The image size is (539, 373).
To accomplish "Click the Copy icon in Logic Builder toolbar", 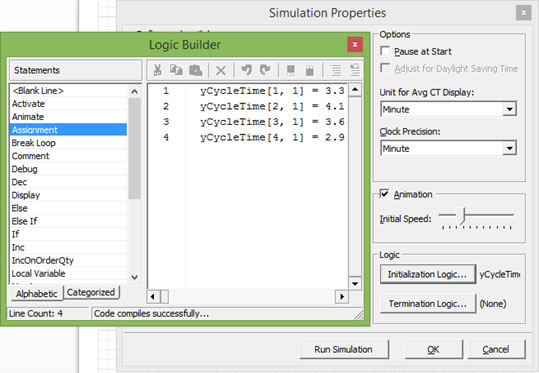I will pyautogui.click(x=176, y=70).
